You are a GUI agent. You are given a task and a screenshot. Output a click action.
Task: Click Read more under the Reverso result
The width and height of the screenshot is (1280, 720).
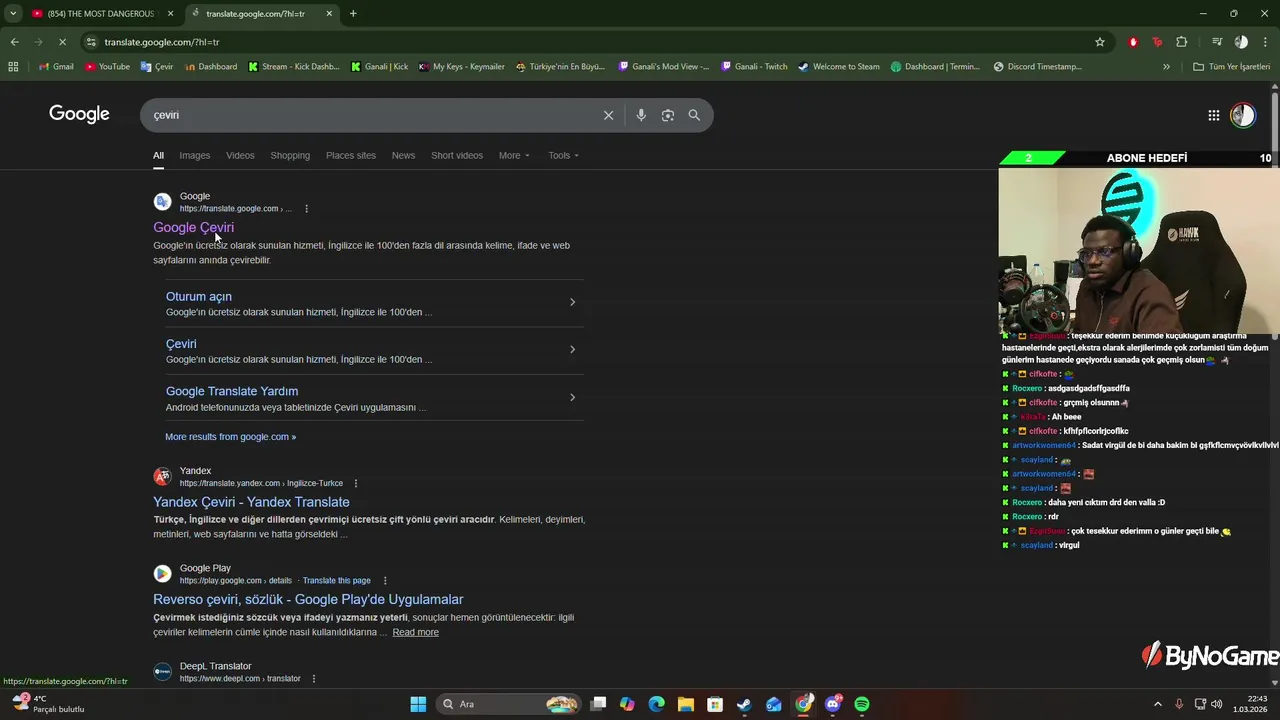pyautogui.click(x=415, y=632)
